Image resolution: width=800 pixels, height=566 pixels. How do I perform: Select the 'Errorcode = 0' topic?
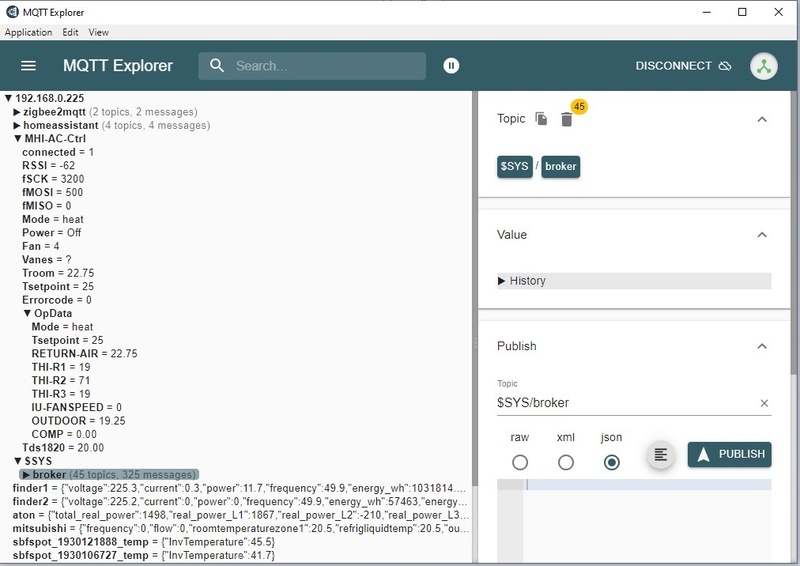coord(57,300)
